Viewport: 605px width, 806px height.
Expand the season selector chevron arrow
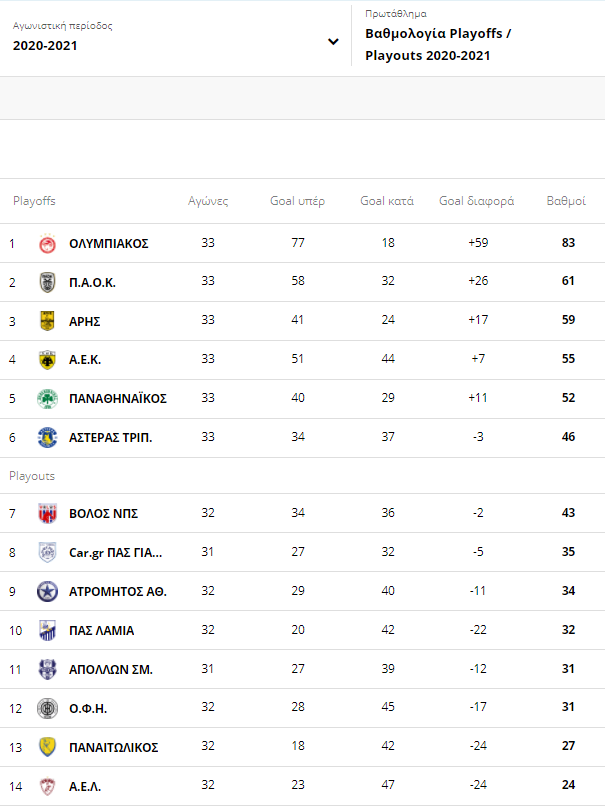click(333, 42)
